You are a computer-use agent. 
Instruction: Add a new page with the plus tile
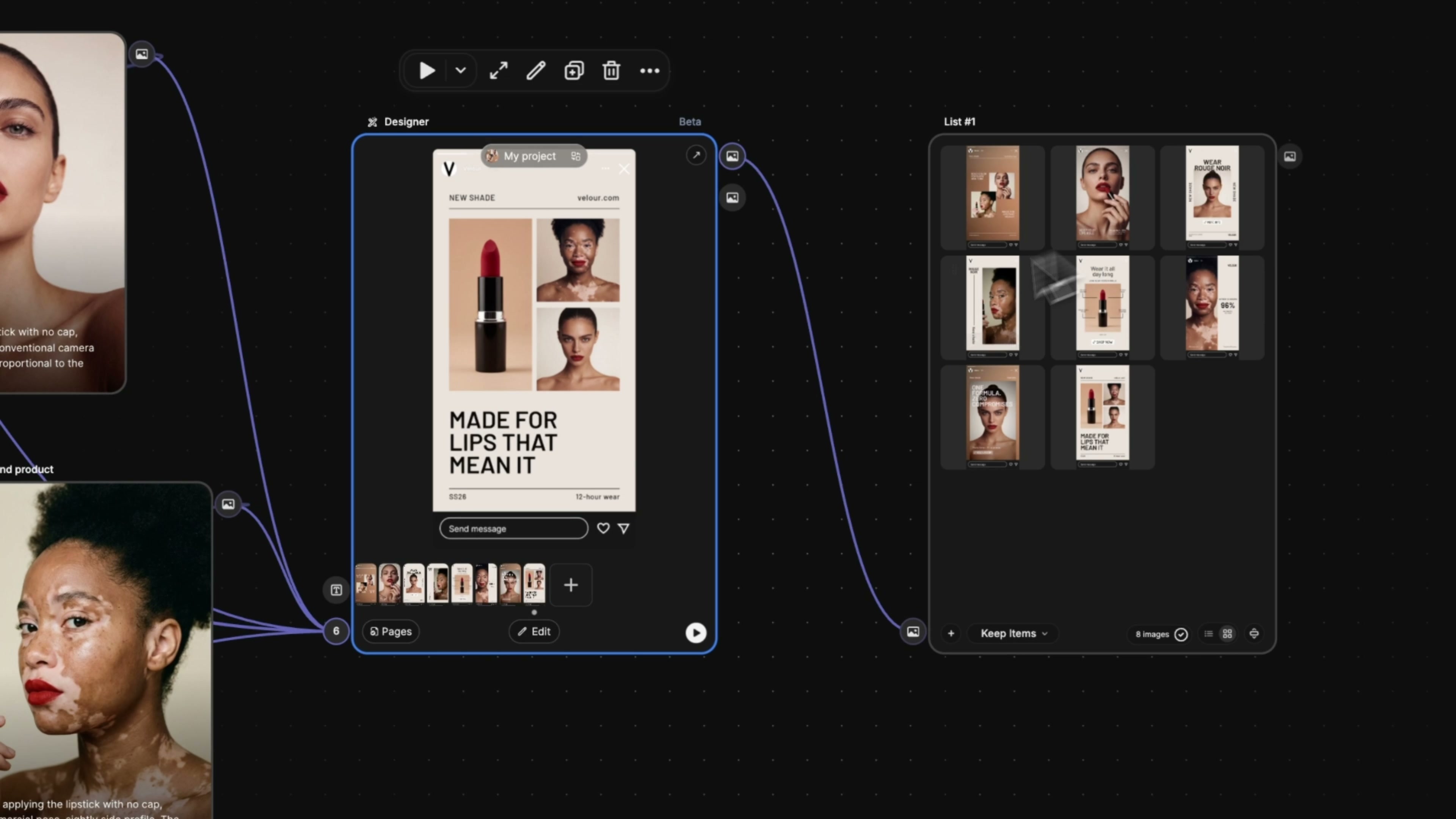[571, 585]
